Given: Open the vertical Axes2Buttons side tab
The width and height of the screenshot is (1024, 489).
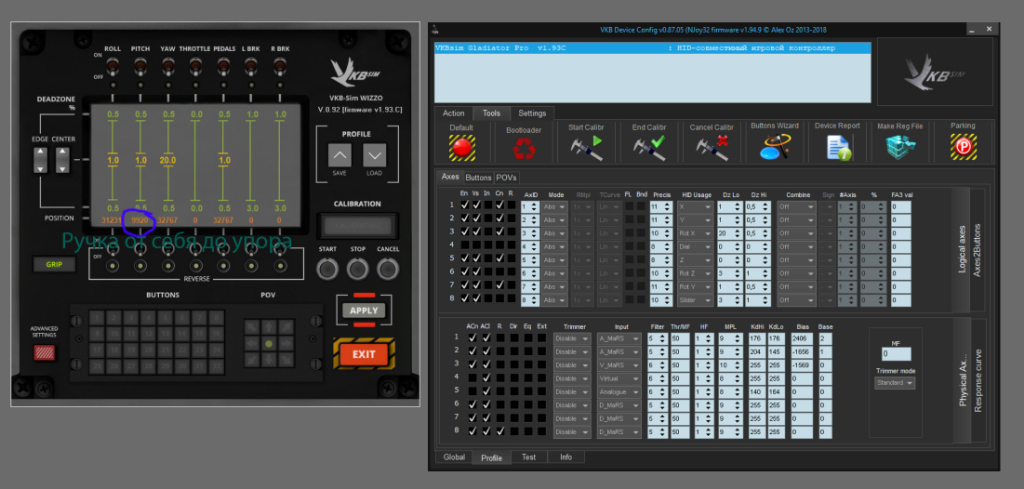Looking at the screenshot, I should [x=978, y=251].
